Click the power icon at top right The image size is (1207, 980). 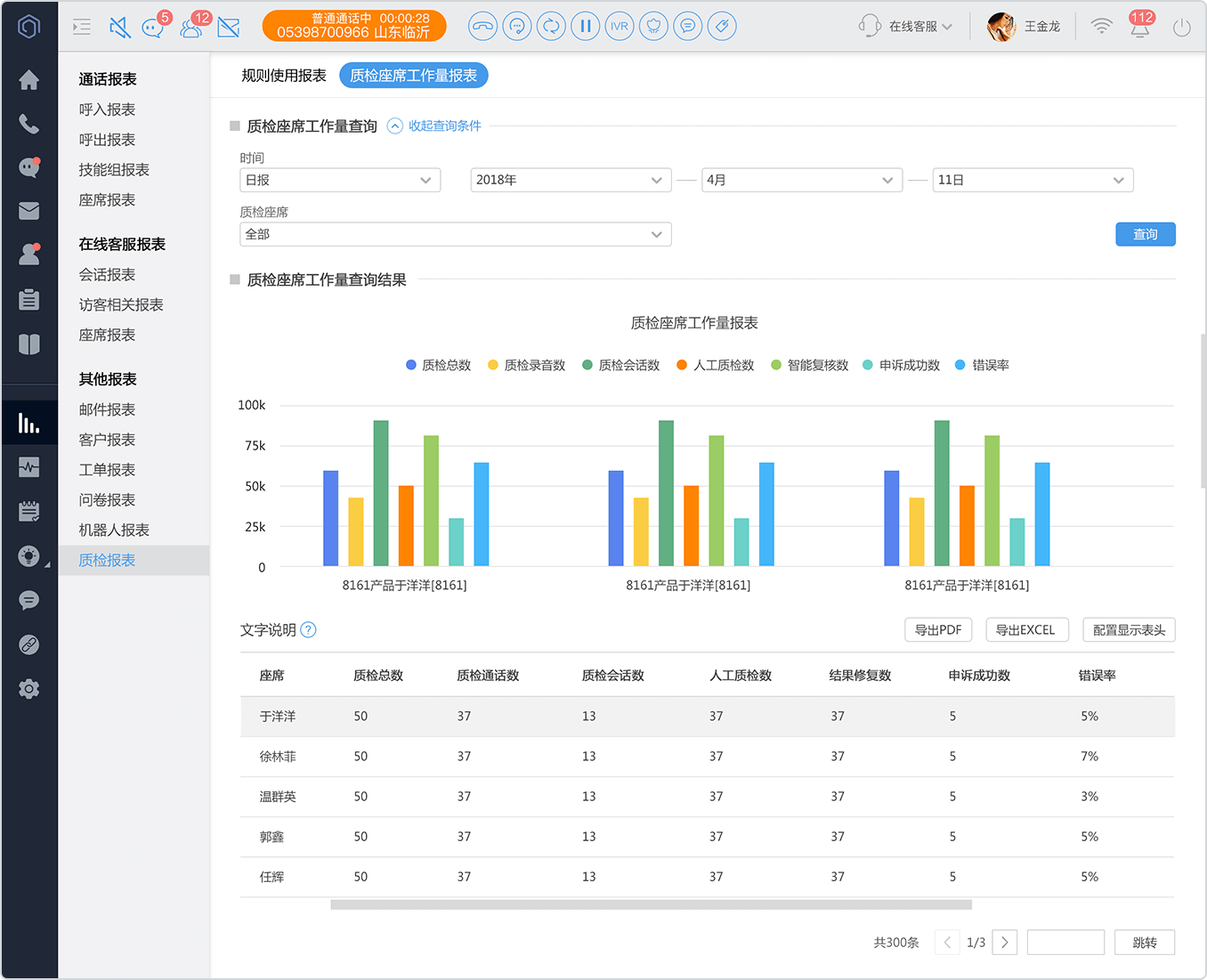click(x=1182, y=27)
